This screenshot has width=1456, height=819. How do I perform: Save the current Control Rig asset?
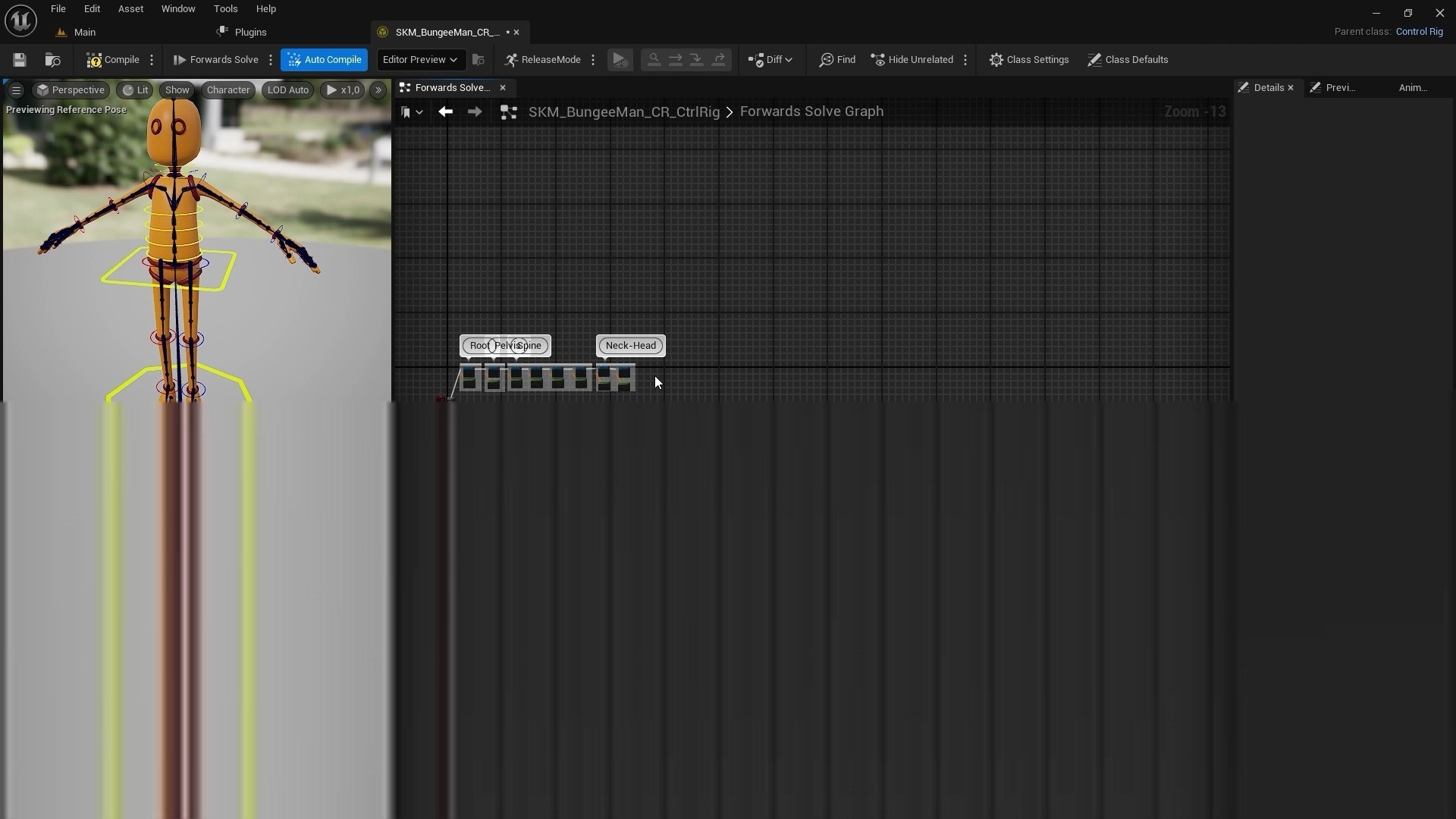[20, 60]
